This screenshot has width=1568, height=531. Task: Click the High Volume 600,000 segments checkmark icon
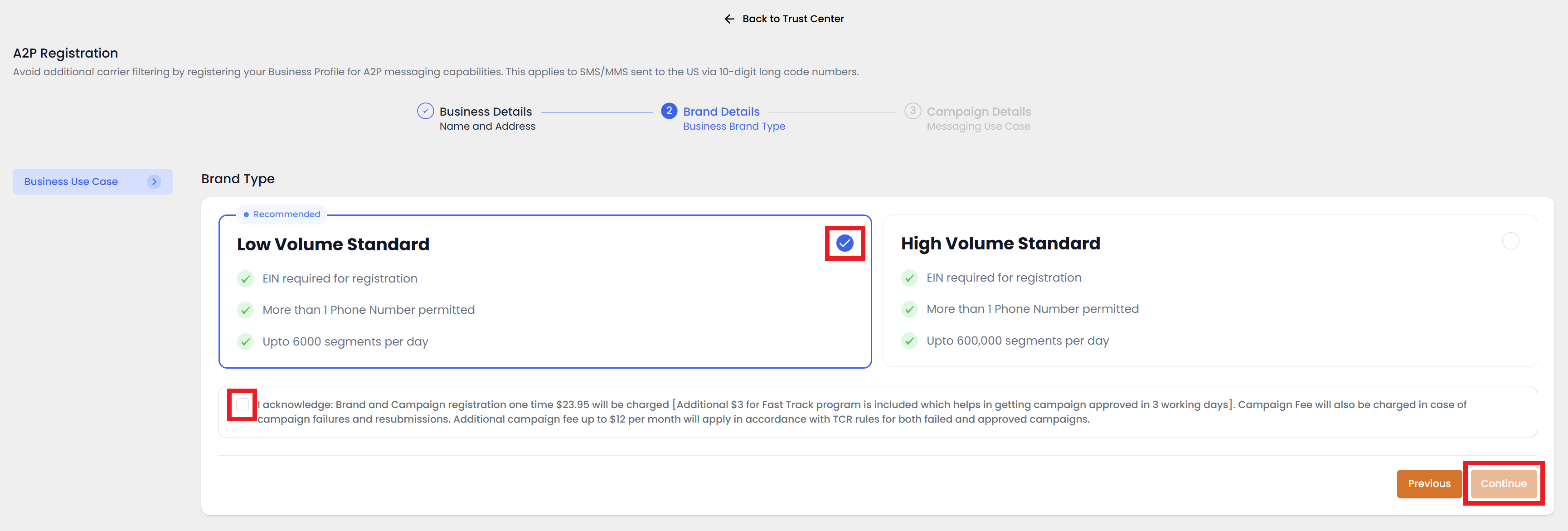pos(909,341)
